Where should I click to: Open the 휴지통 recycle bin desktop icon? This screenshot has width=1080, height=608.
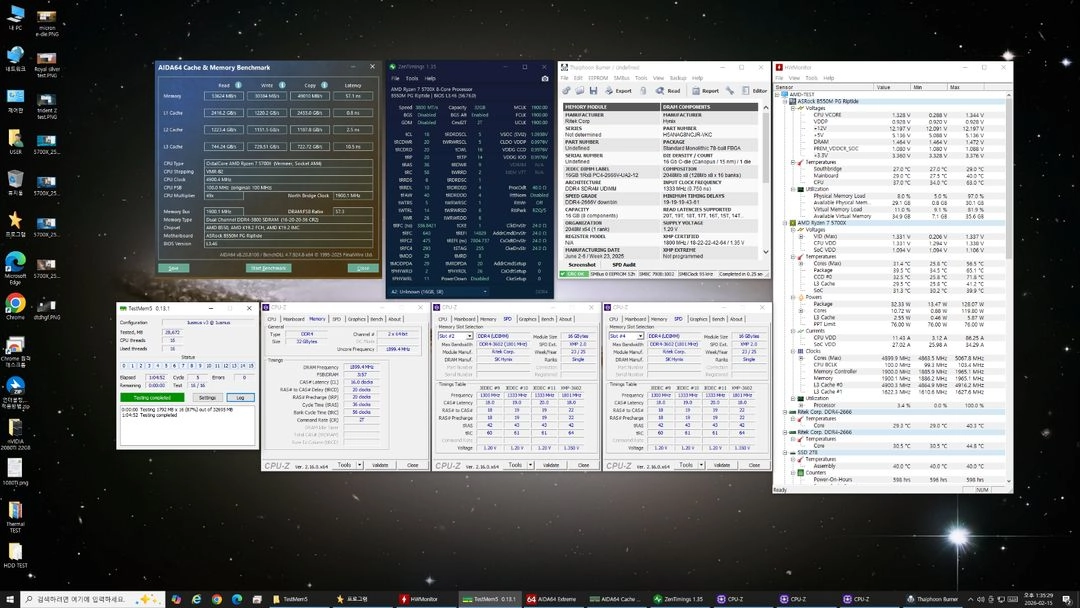15,183
